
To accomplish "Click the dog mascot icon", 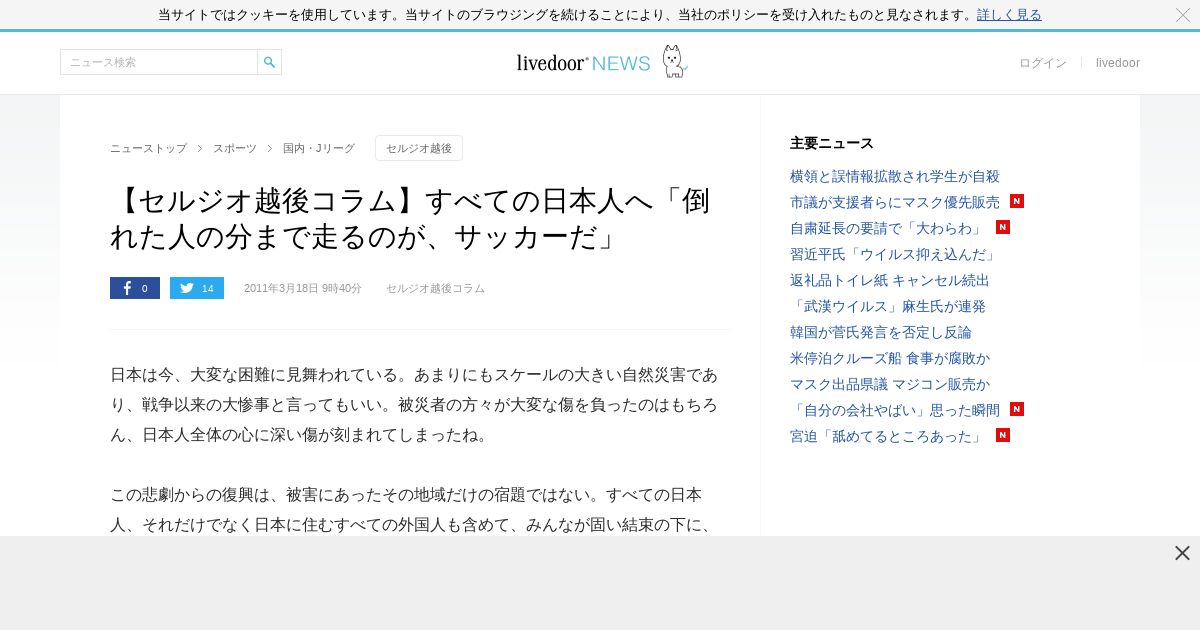I will [x=675, y=61].
